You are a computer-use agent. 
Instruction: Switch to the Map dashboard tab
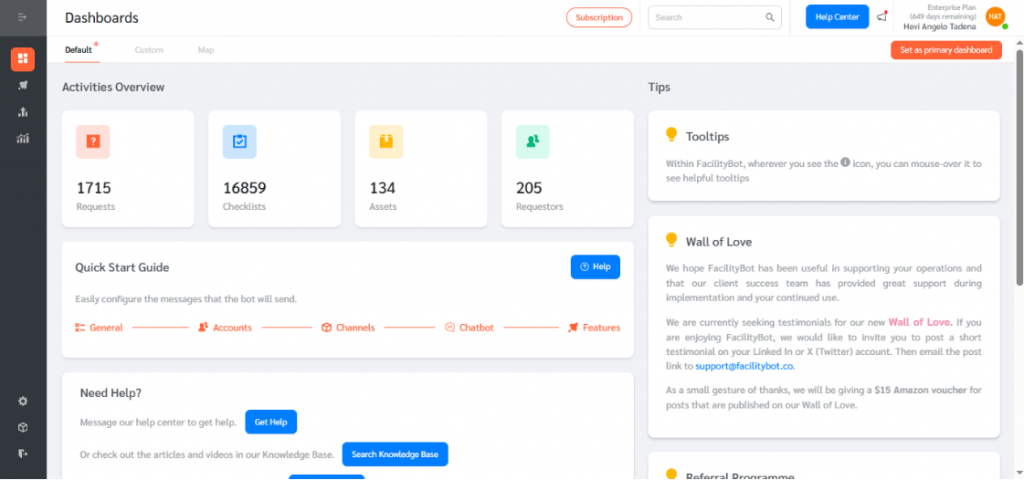point(206,50)
